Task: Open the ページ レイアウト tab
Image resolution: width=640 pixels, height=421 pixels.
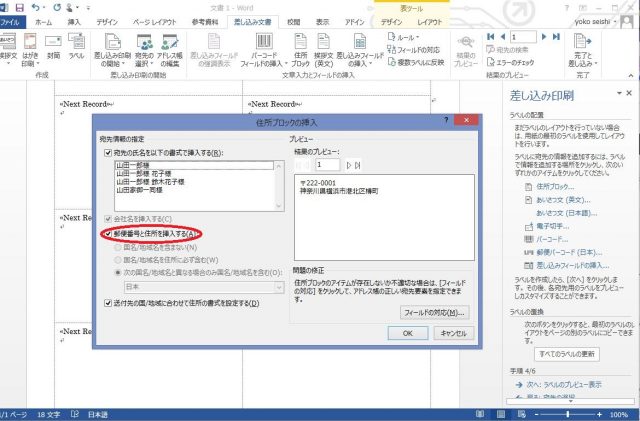Action: 156,20
